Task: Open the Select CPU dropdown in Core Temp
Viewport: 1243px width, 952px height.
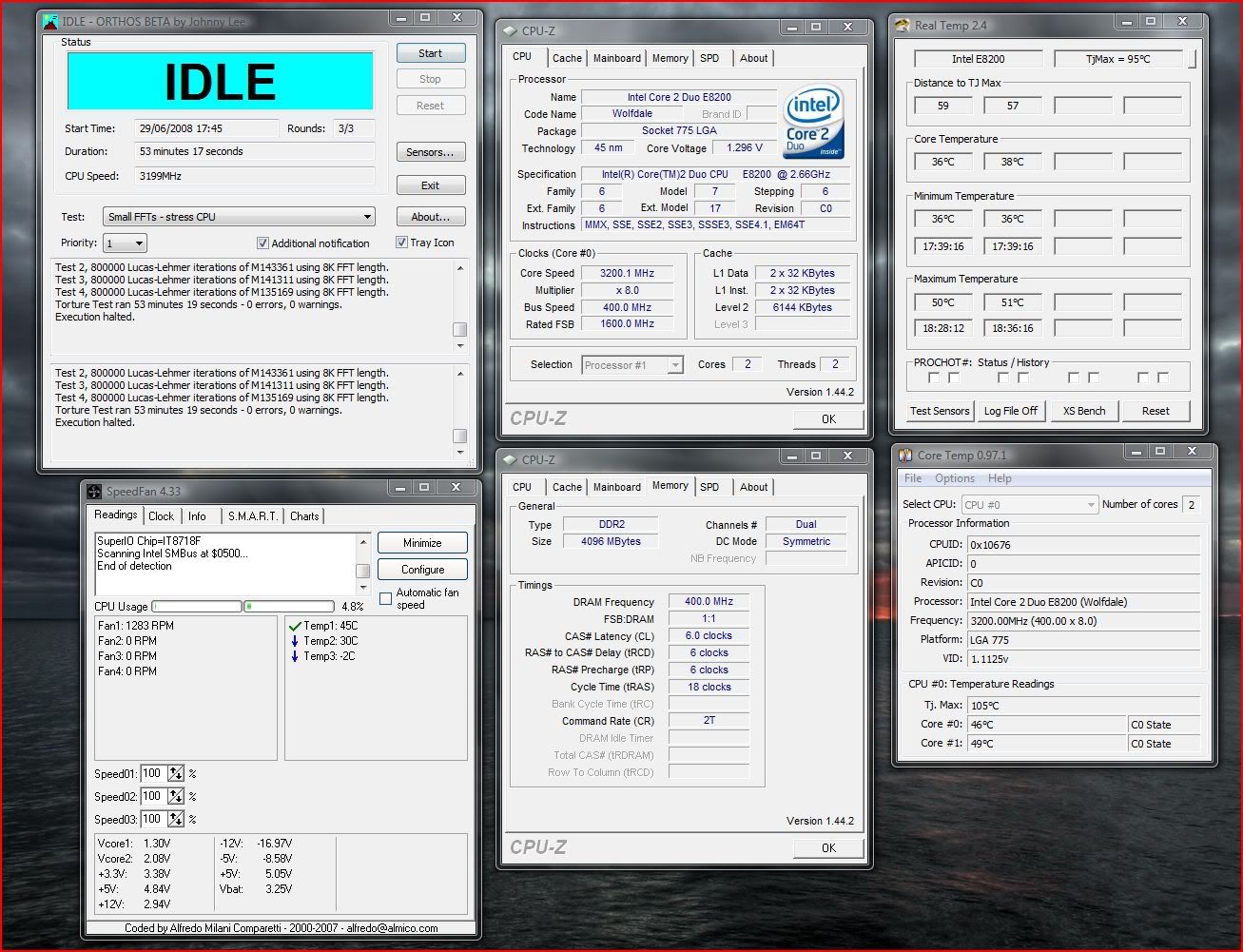Action: [1030, 505]
